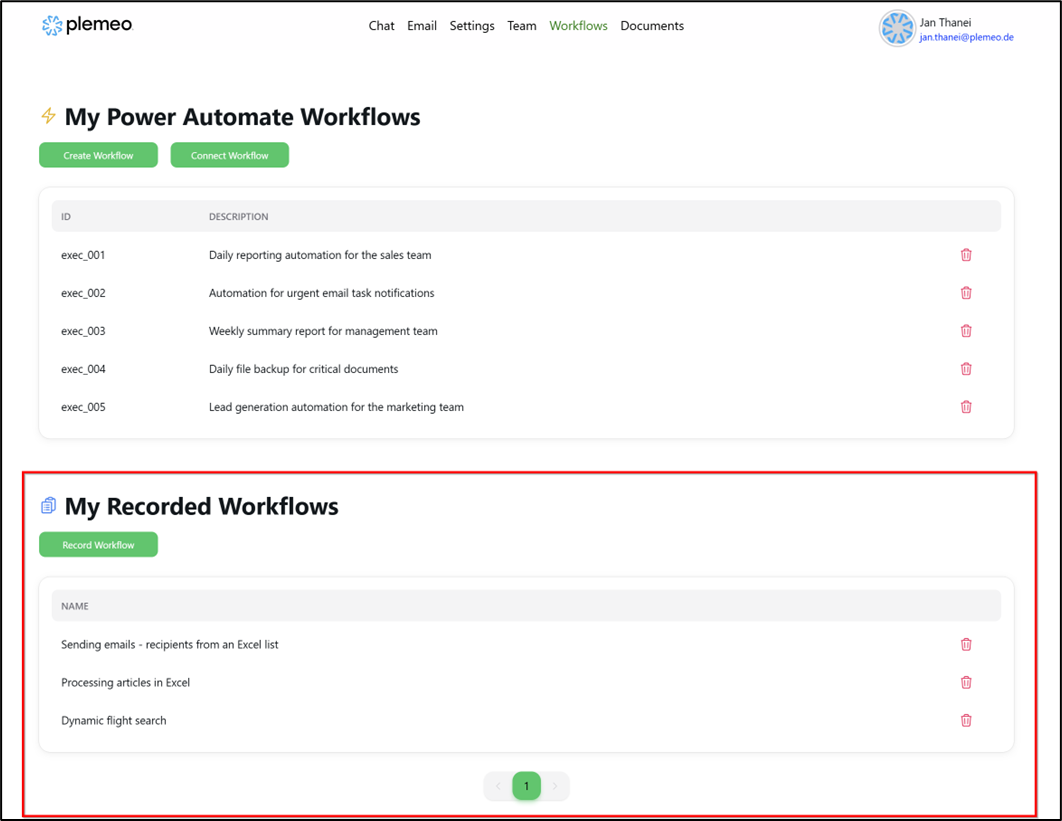Remove the 'Sending emails' recorded workflow

[x=965, y=644]
